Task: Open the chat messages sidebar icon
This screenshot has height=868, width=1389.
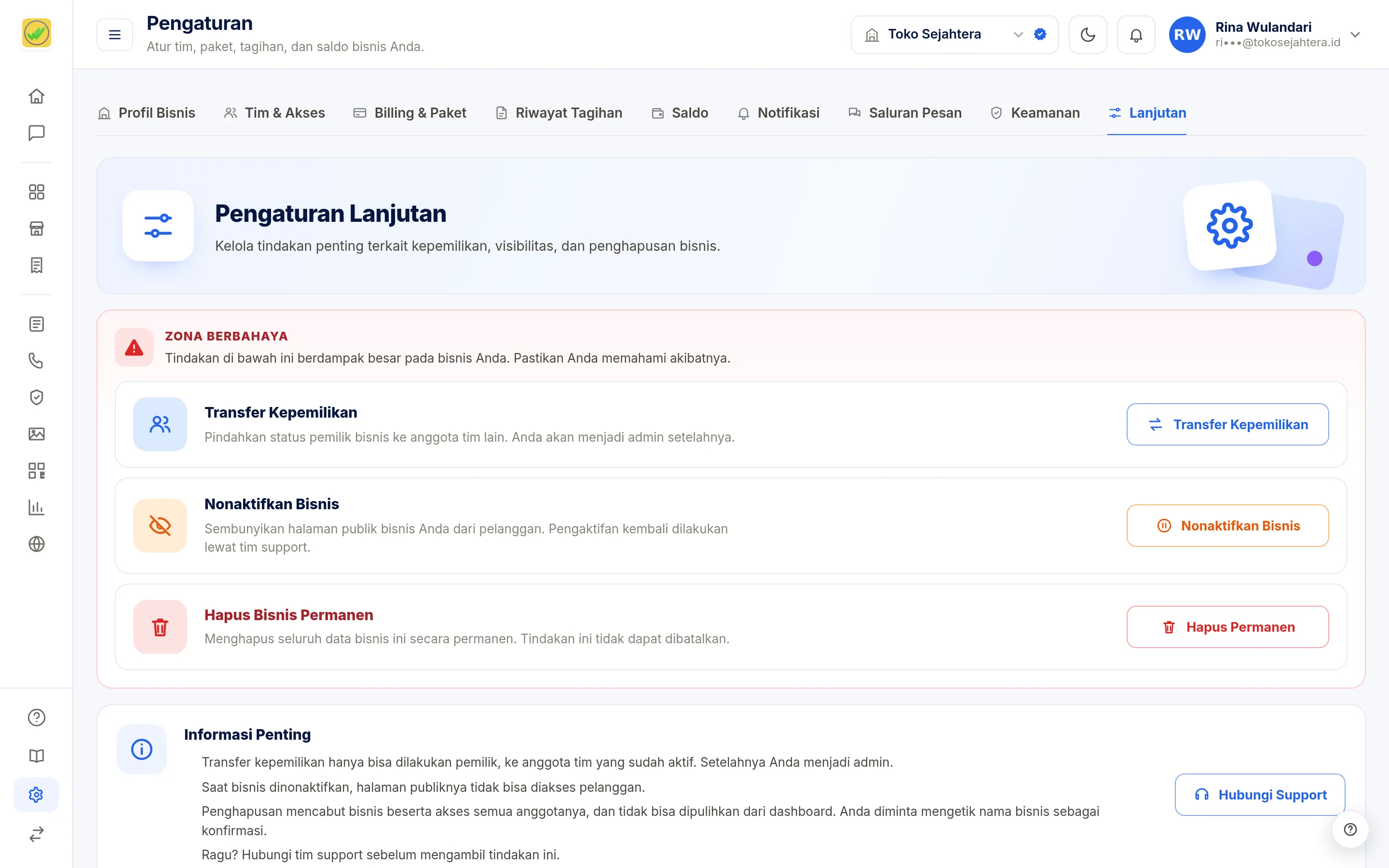Action: 36,133
